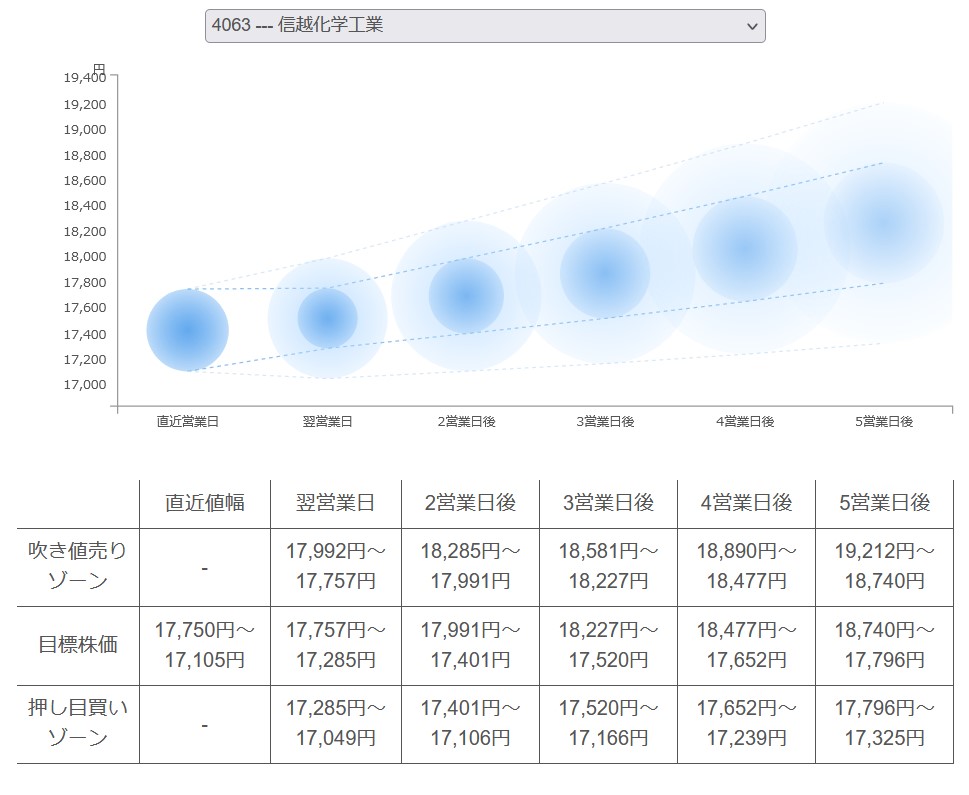Click table column header 3営業日後

(609, 503)
